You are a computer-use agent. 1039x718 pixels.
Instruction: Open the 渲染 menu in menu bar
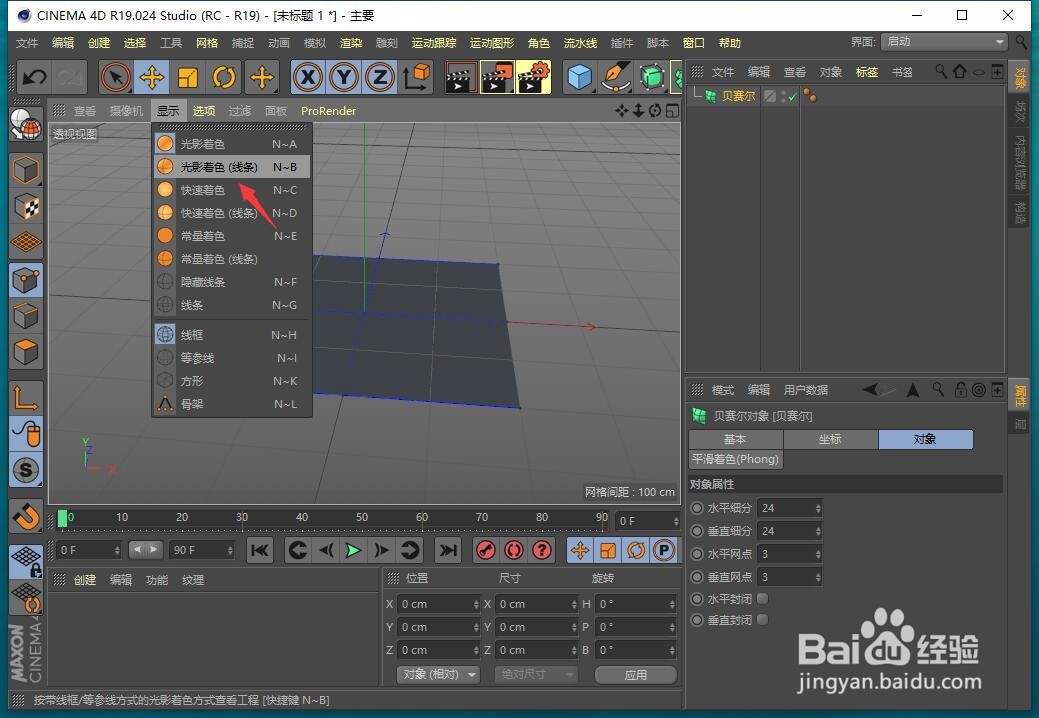coord(351,43)
